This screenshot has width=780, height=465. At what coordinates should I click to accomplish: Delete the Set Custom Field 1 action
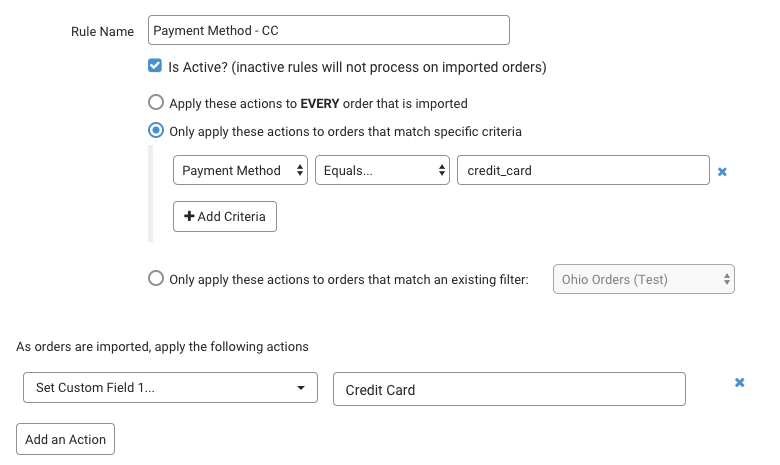[x=740, y=382]
